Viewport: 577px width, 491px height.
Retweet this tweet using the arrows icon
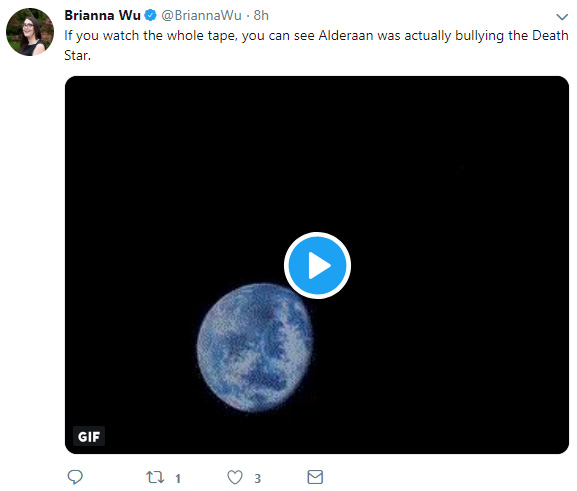click(155, 477)
